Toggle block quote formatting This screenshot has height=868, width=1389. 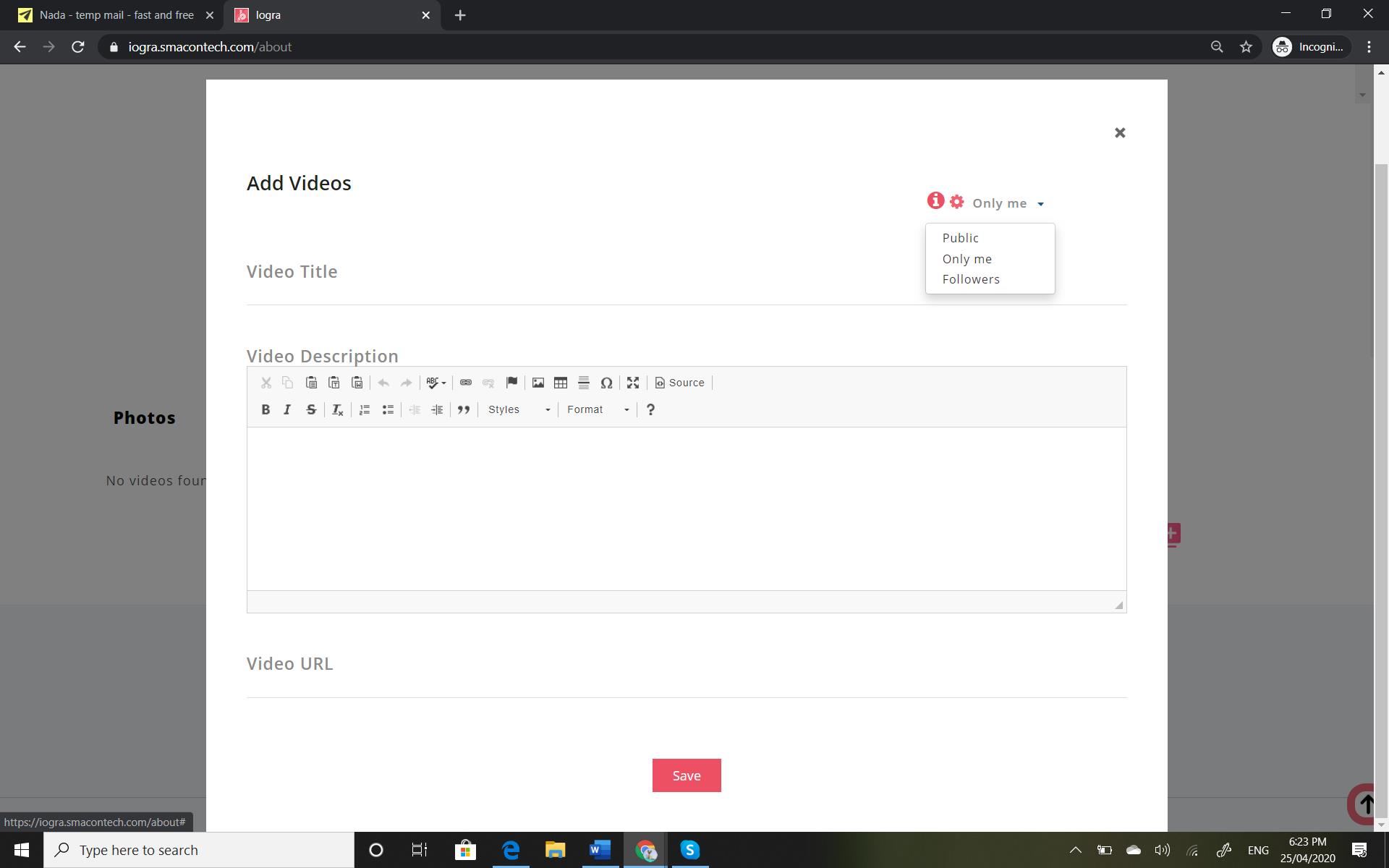pyautogui.click(x=464, y=409)
